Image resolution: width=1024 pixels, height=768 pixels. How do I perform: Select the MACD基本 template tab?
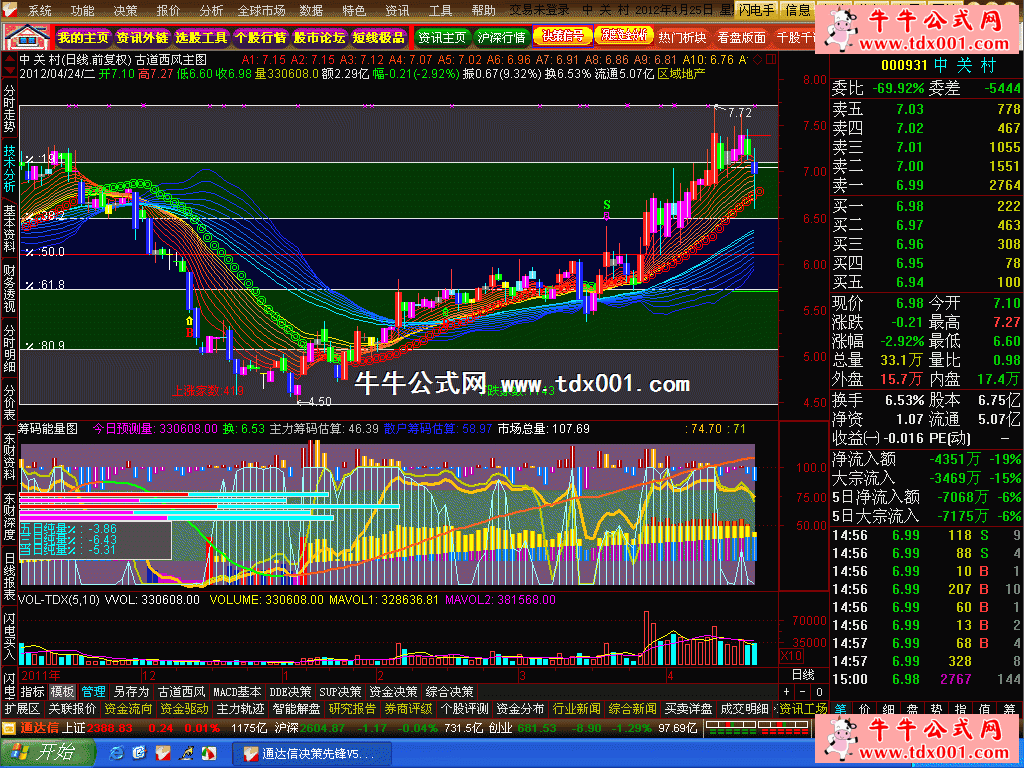click(x=237, y=692)
